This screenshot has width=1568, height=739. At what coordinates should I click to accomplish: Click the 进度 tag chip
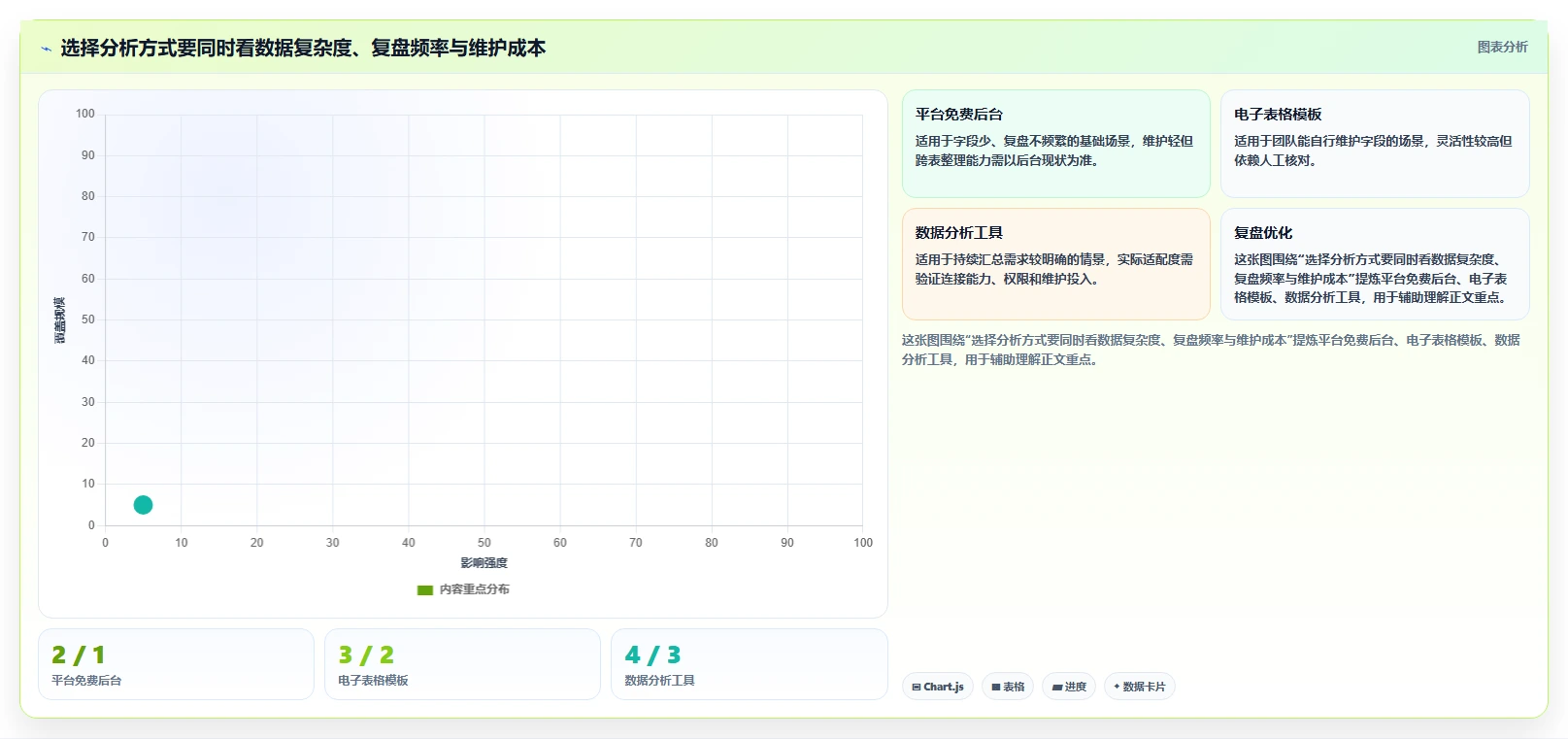tap(1069, 687)
